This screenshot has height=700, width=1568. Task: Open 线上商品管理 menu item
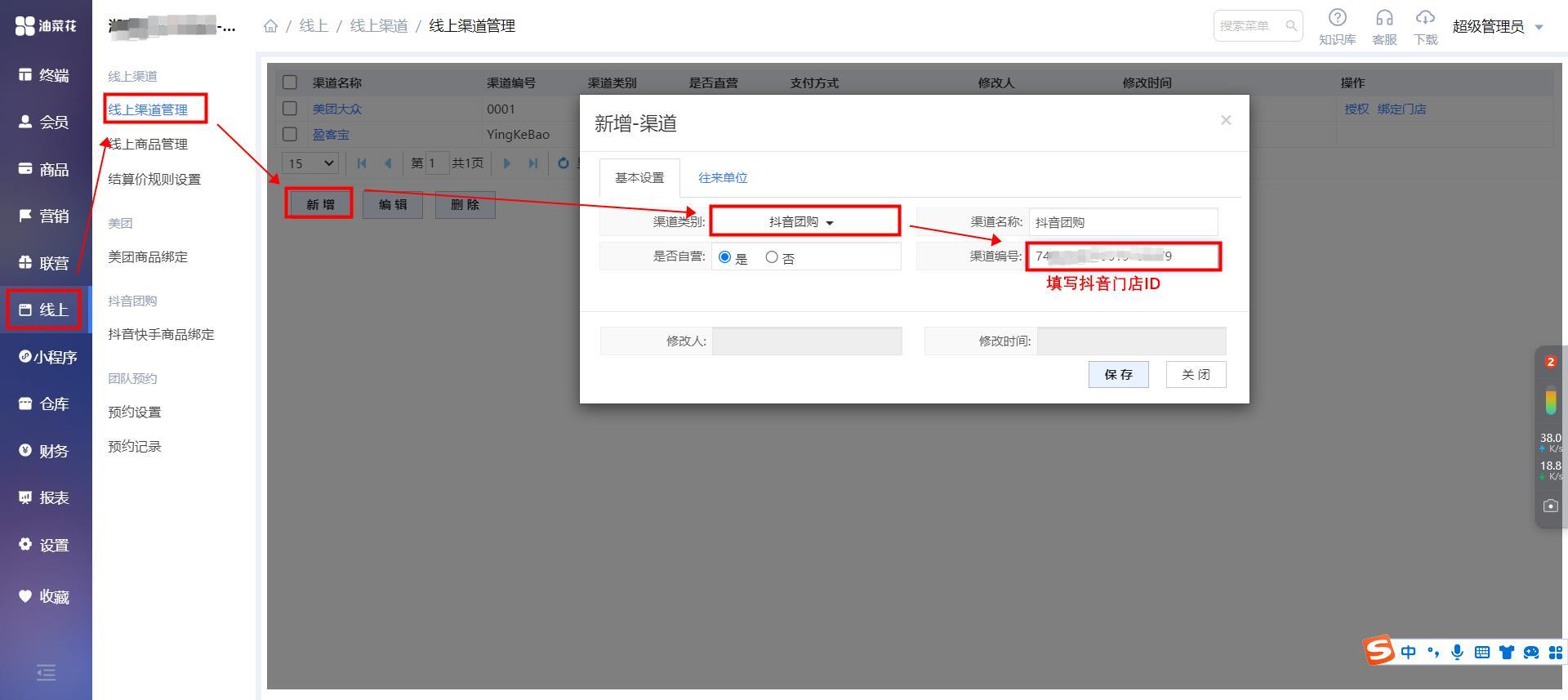click(x=148, y=144)
